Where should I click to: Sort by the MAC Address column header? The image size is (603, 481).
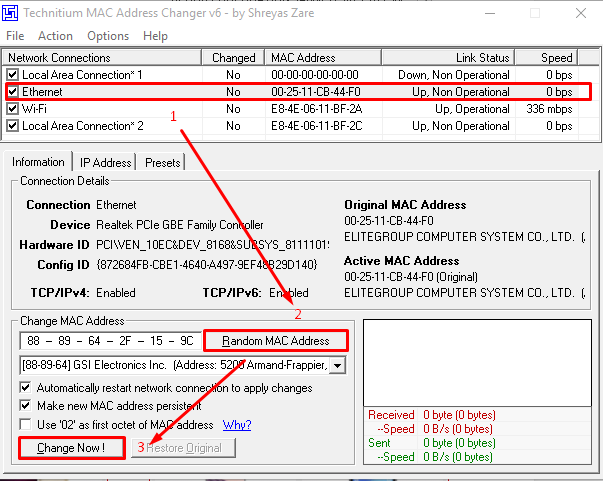323,58
